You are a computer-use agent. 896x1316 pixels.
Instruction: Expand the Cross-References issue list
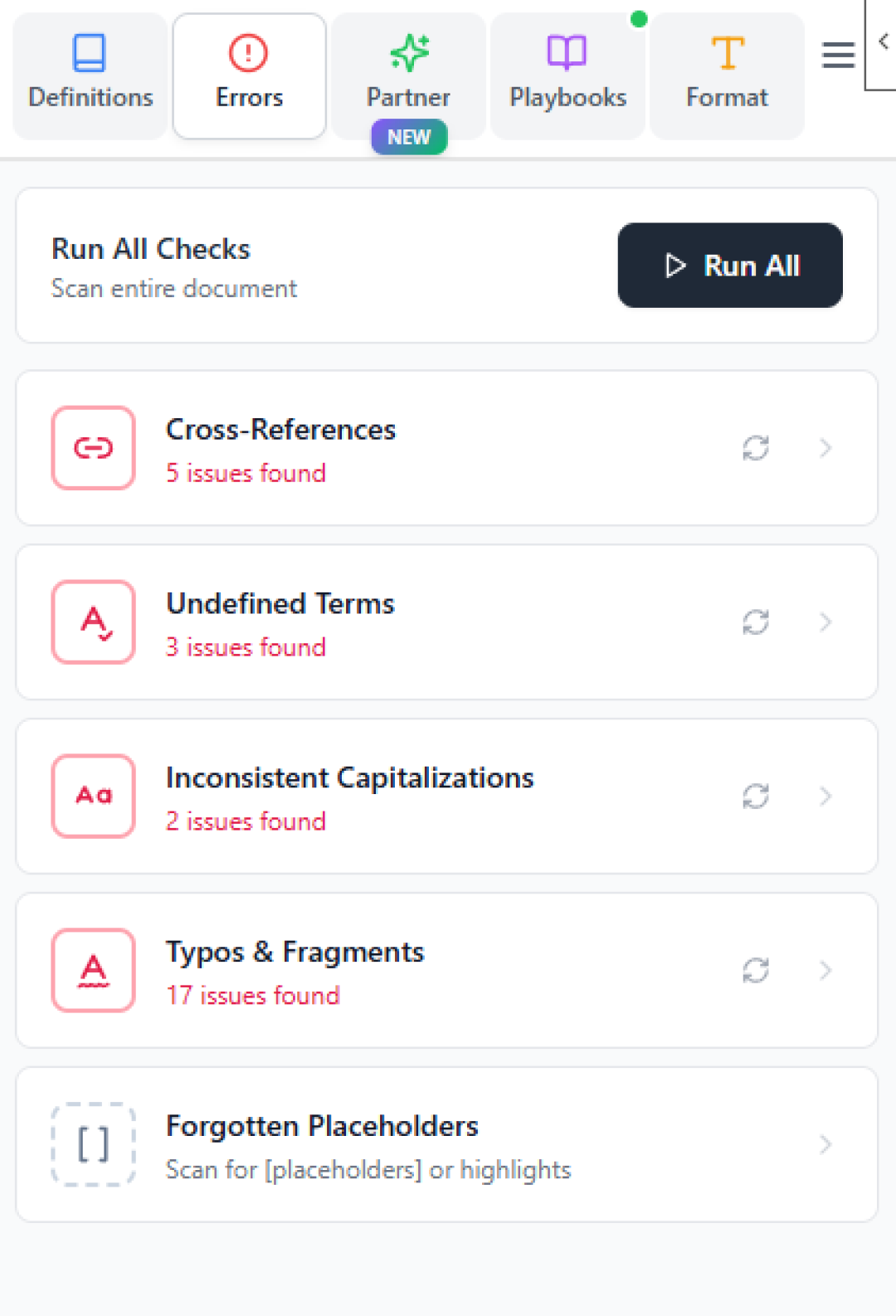tap(825, 448)
